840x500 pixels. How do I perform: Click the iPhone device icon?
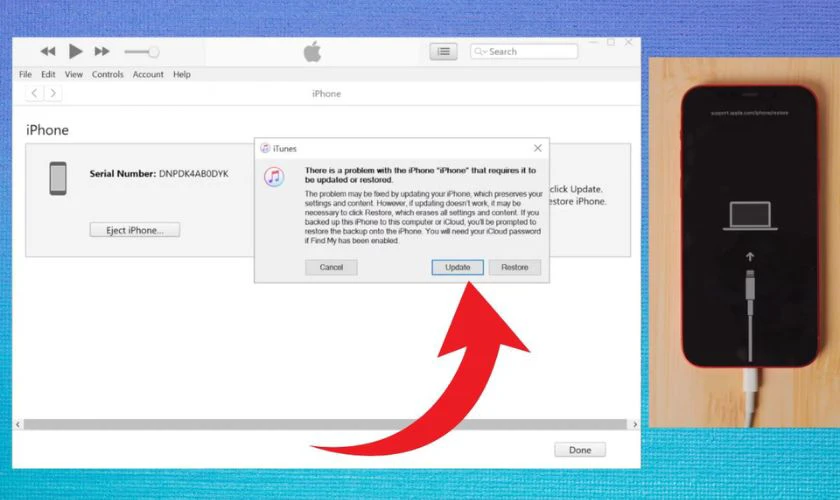58,178
